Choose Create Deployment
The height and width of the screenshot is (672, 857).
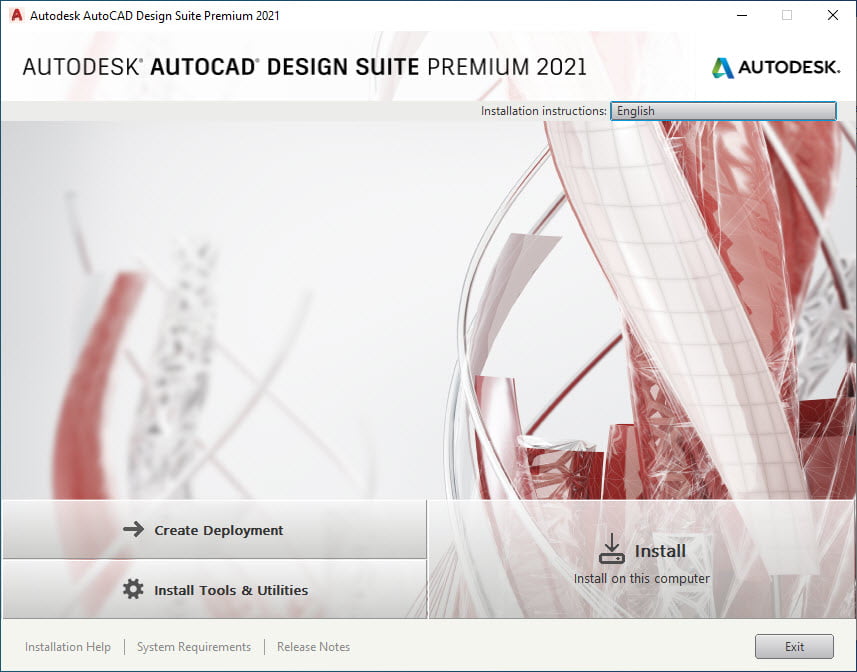(214, 529)
